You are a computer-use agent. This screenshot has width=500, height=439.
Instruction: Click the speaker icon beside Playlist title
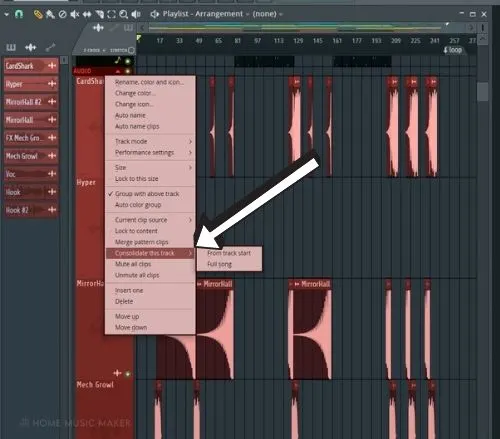tap(154, 14)
